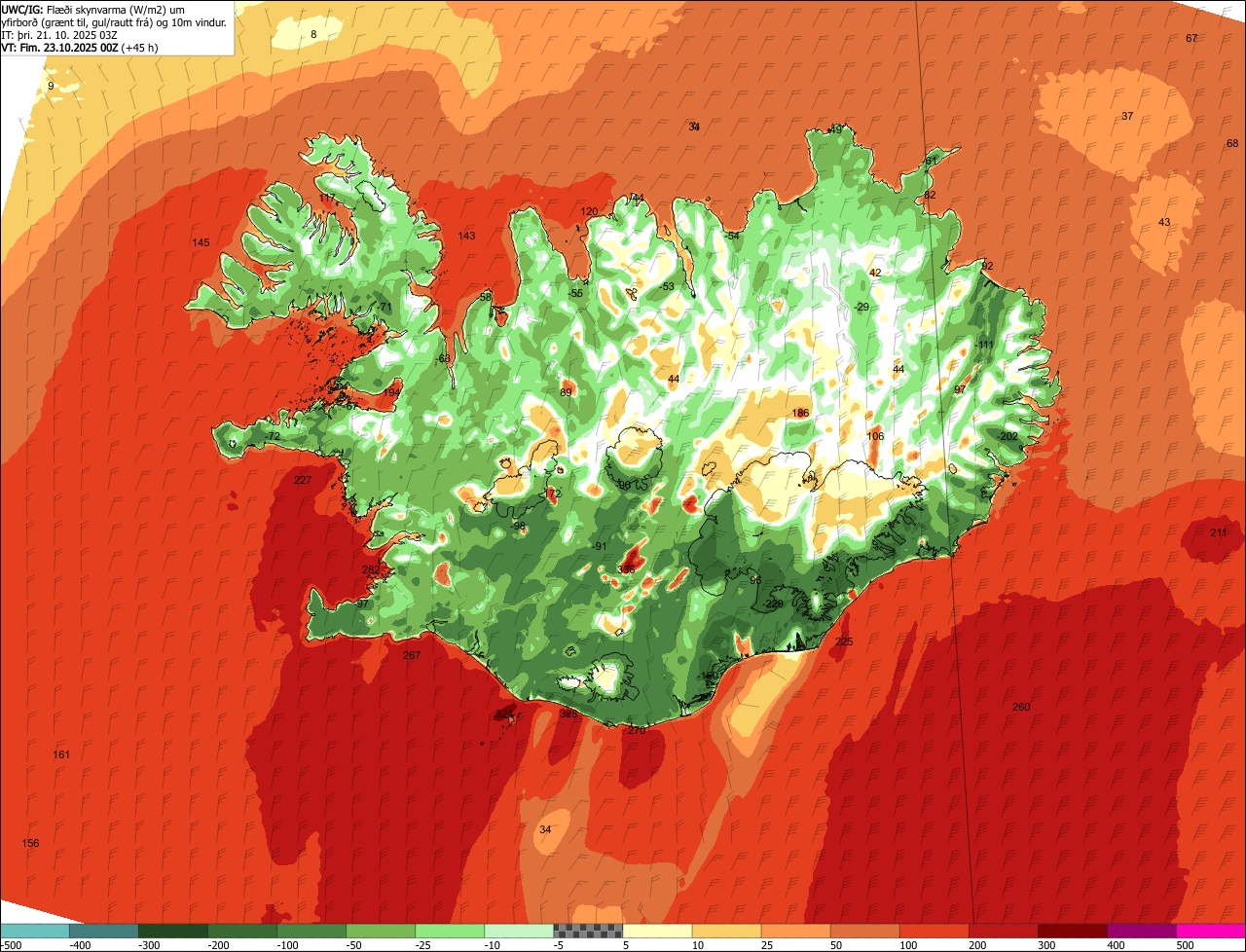Click the value 267 off the southwest coast
1246x952 pixels.
click(412, 656)
